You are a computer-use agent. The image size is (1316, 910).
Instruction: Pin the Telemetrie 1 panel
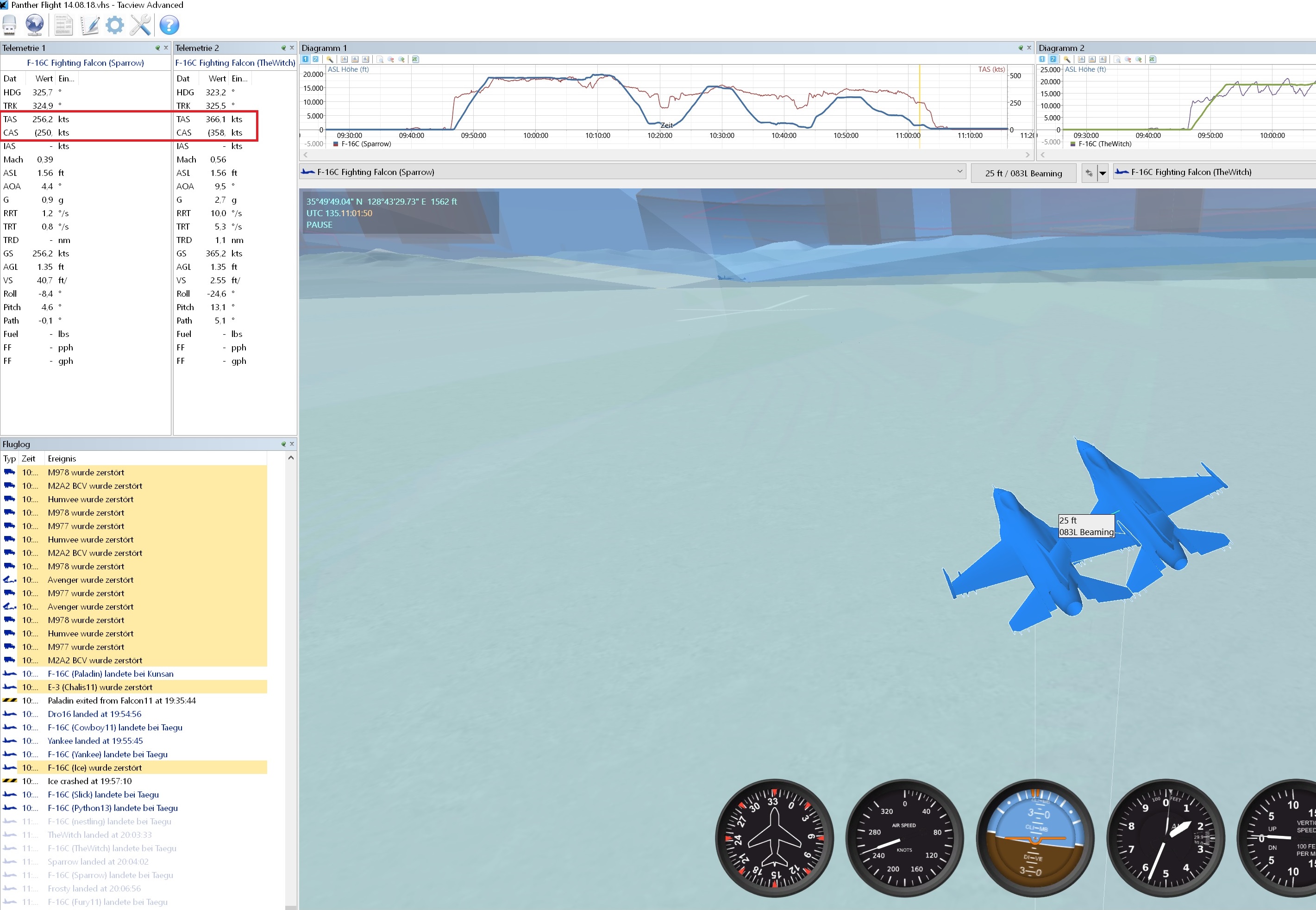point(157,48)
